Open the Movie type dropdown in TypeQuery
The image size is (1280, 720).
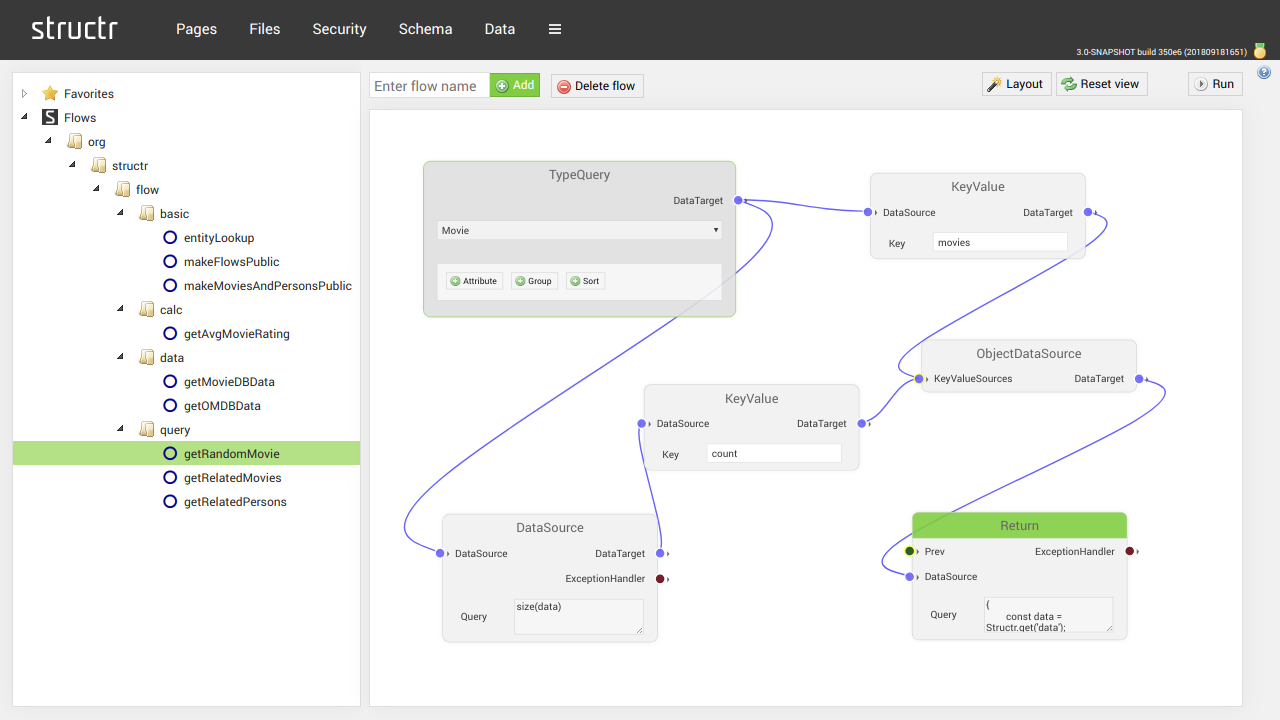pyautogui.click(x=715, y=230)
